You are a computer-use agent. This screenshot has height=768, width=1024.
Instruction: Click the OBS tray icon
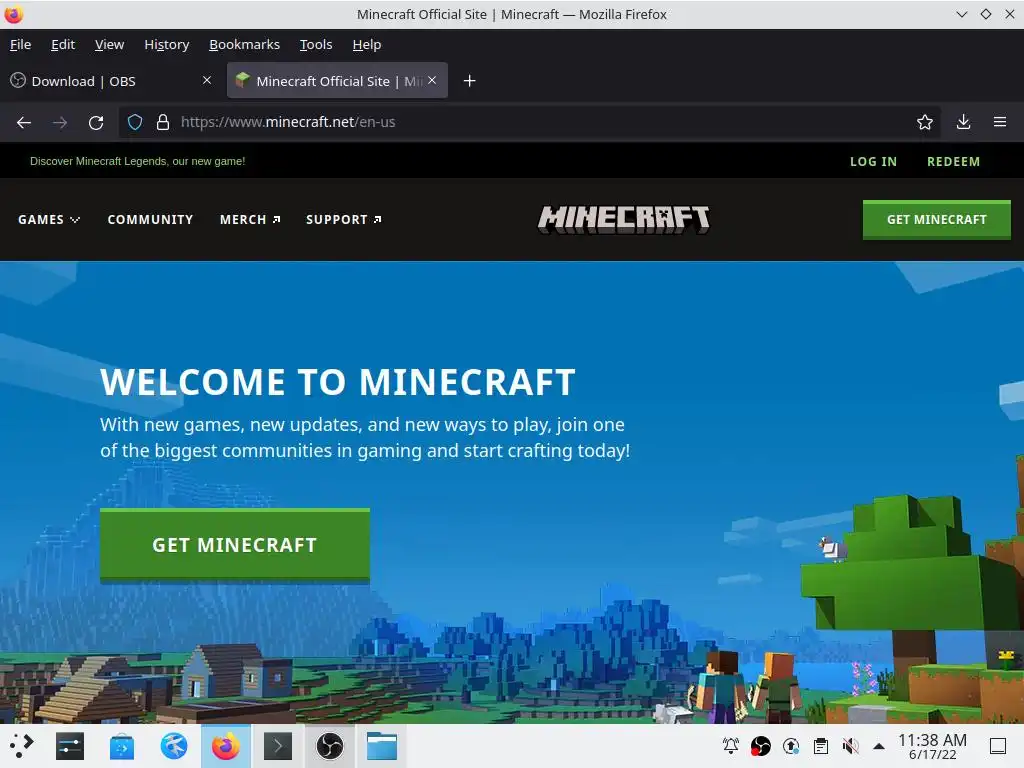(x=760, y=745)
